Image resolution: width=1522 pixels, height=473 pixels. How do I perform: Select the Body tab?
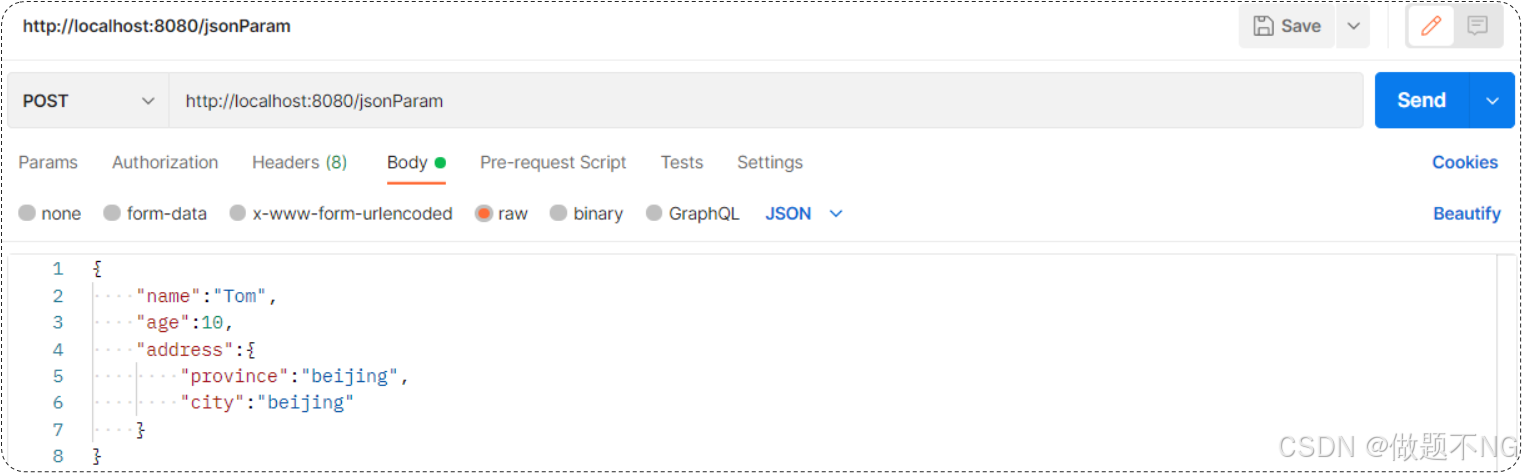tap(416, 162)
